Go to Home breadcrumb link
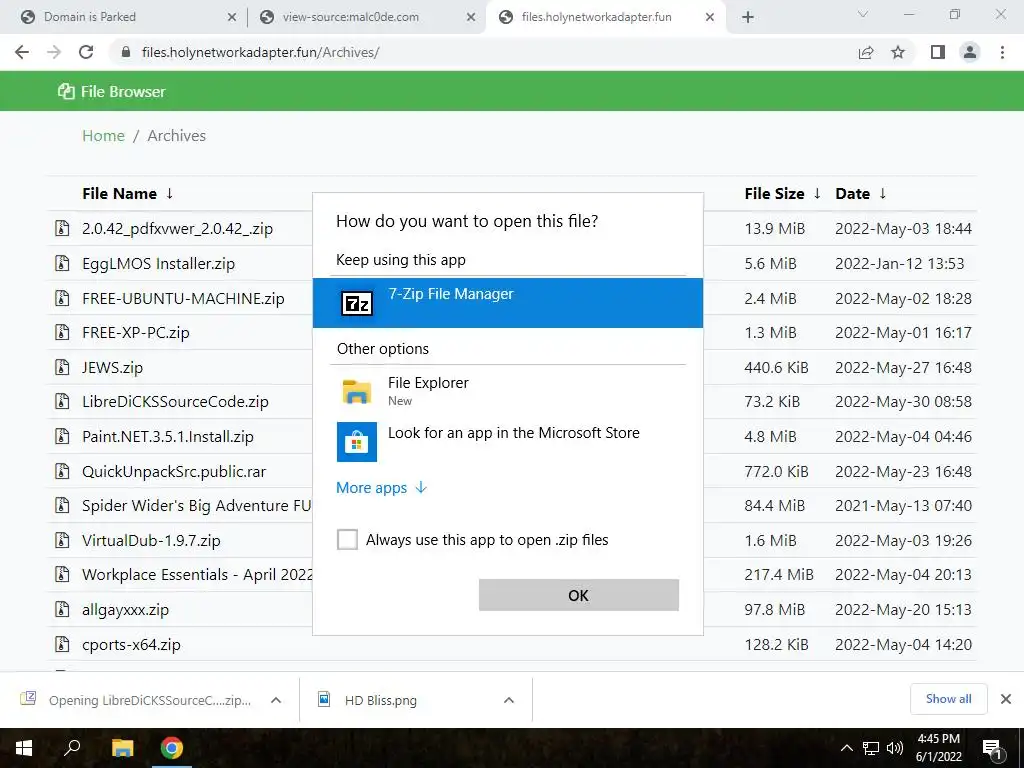 coord(103,135)
